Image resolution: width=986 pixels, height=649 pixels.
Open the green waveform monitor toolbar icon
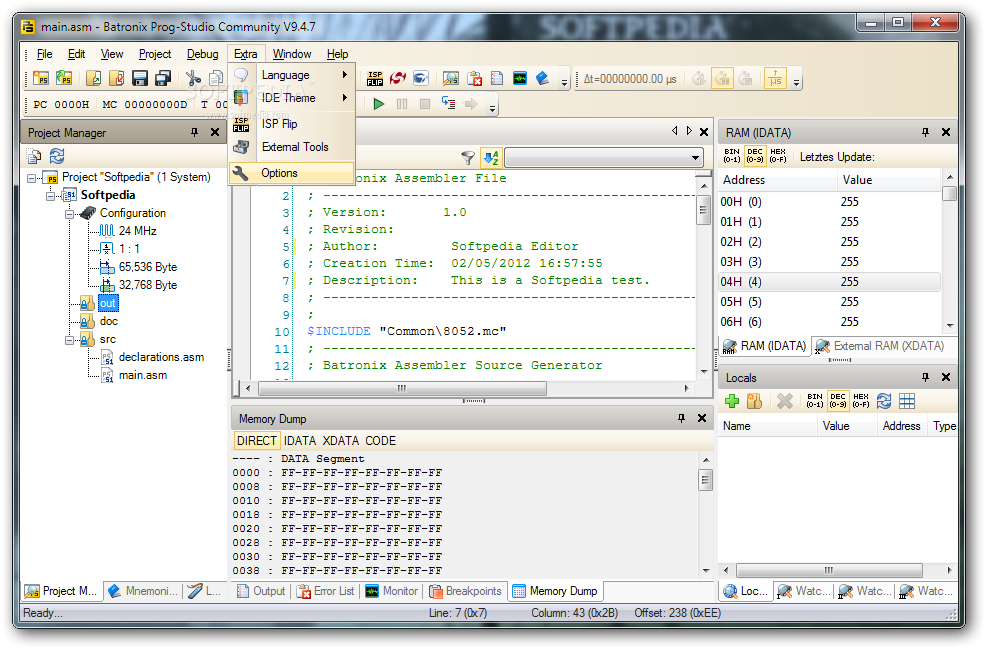(519, 79)
